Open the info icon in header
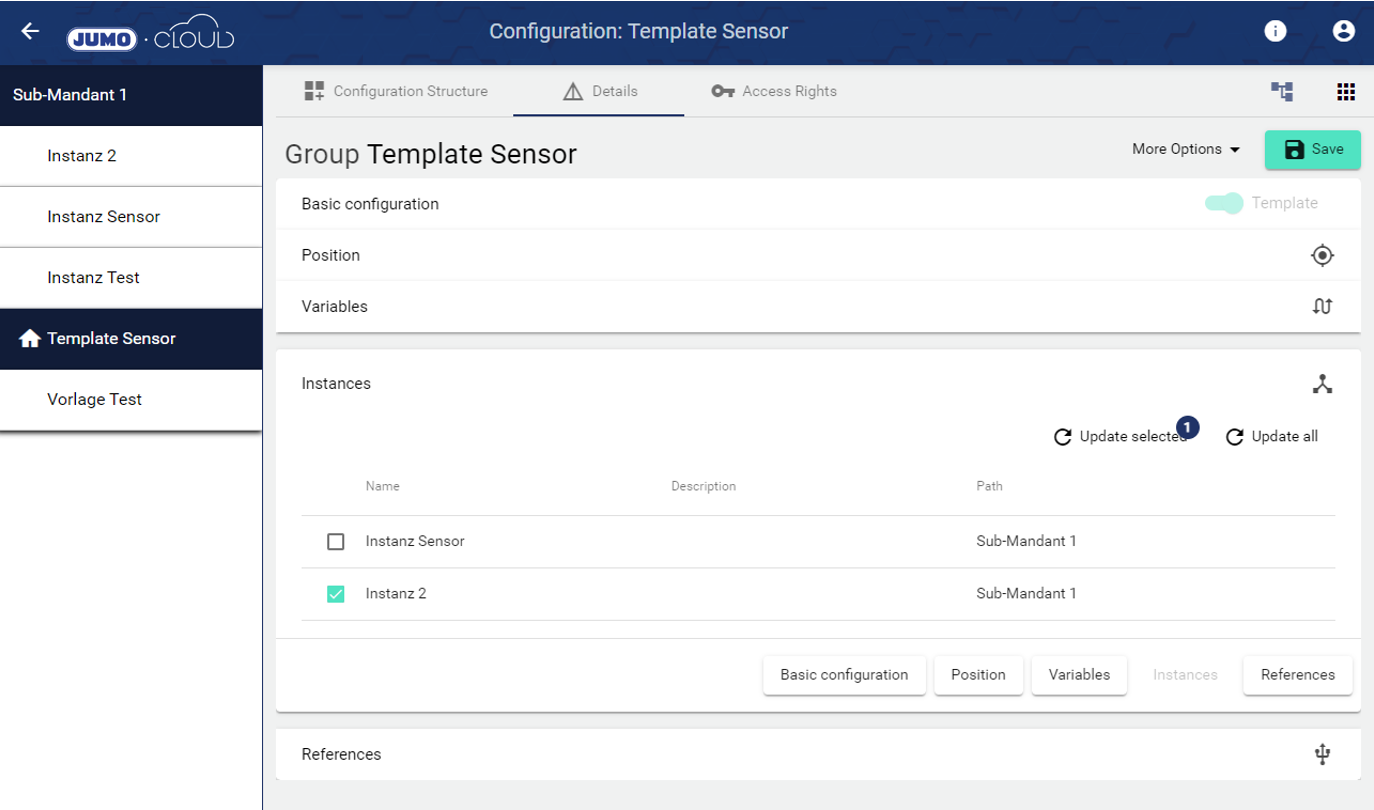The height and width of the screenshot is (810, 1374). coord(1275,31)
